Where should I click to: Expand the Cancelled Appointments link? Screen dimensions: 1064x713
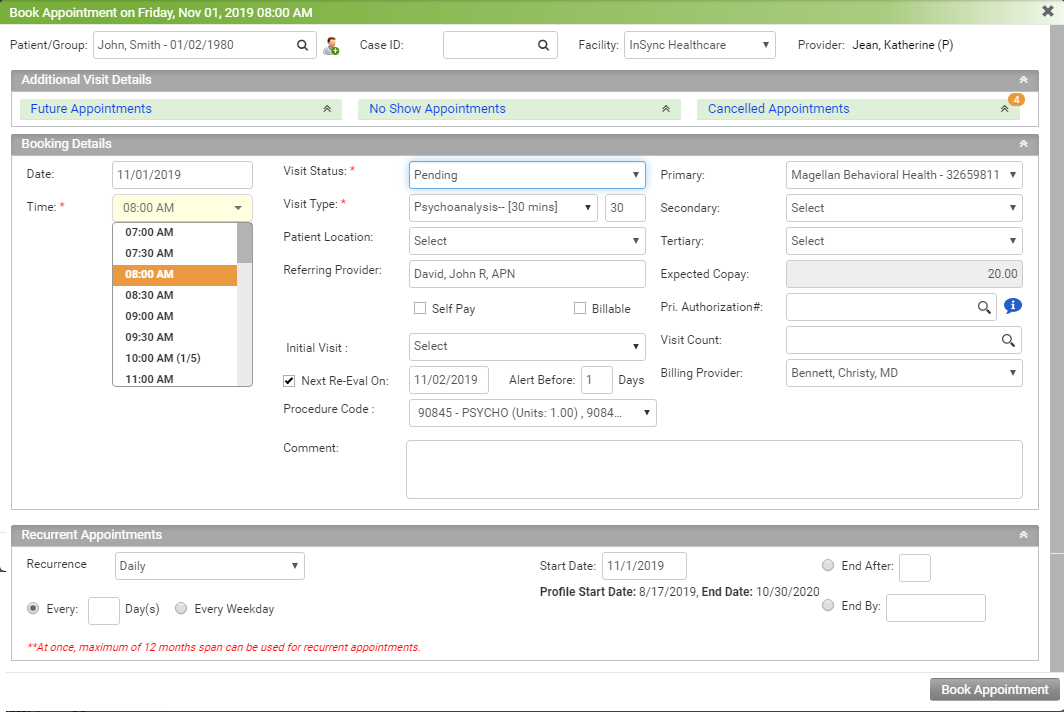(x=778, y=109)
